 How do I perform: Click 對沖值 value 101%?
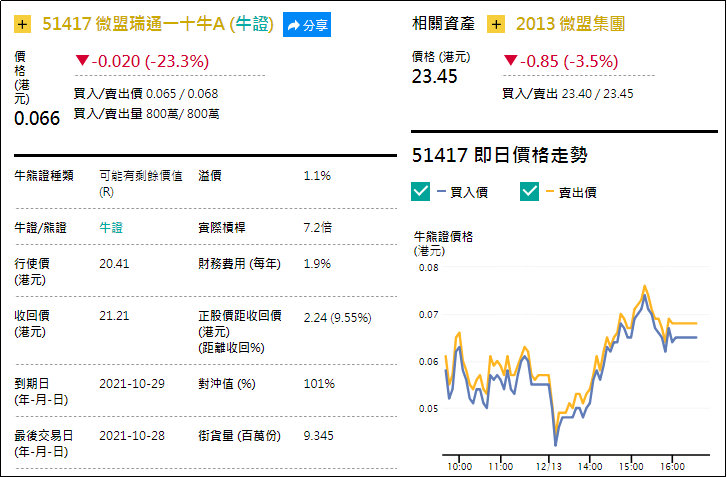click(319, 384)
